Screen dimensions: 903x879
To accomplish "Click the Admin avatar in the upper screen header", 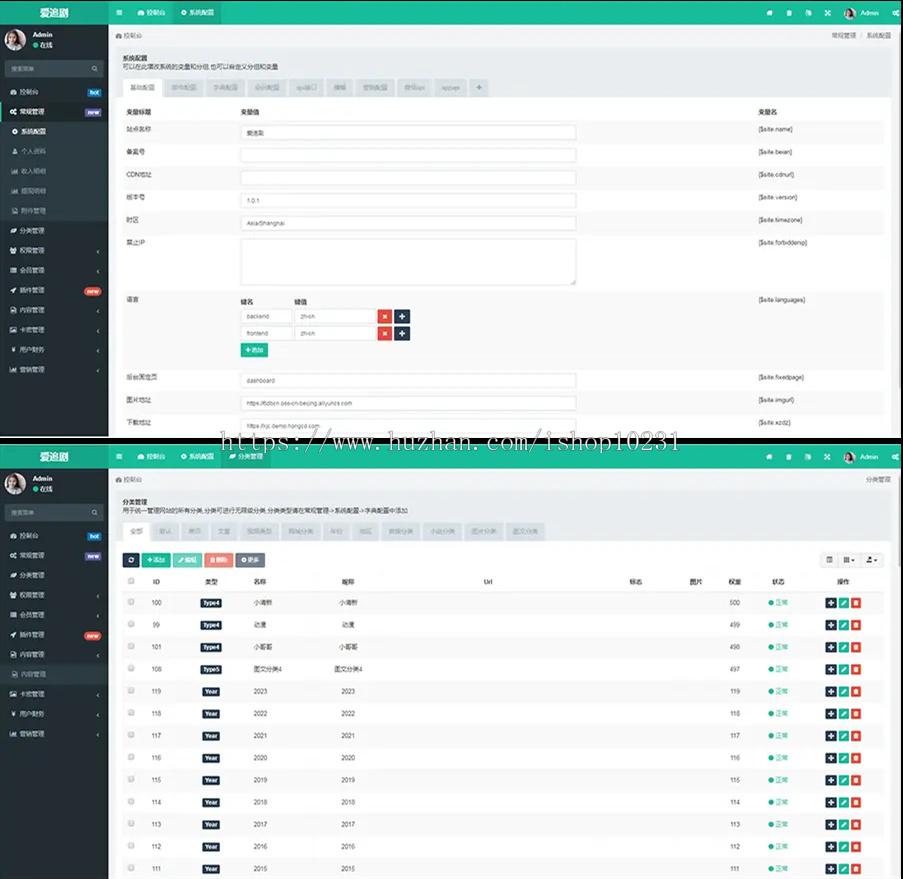I will coord(849,13).
